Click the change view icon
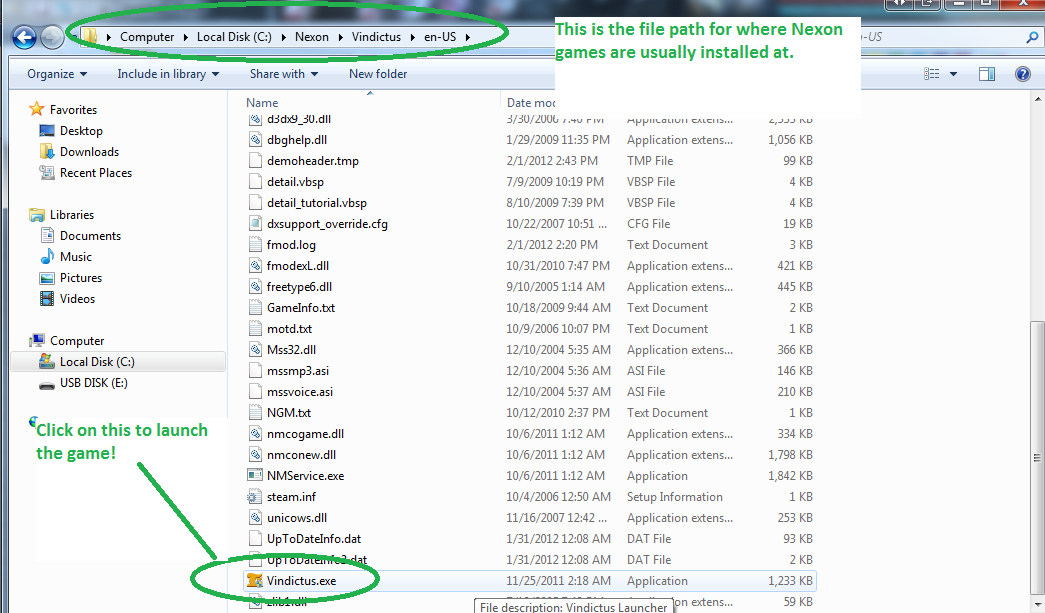 (932, 74)
